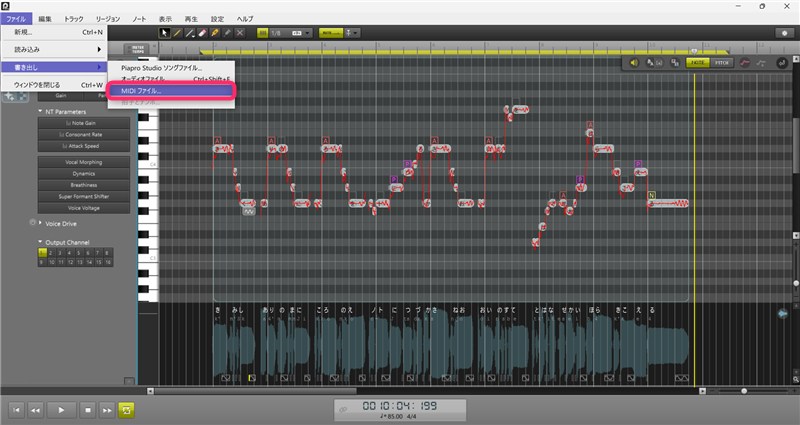Open the cursor snap mode dropdown

(x=352, y=33)
